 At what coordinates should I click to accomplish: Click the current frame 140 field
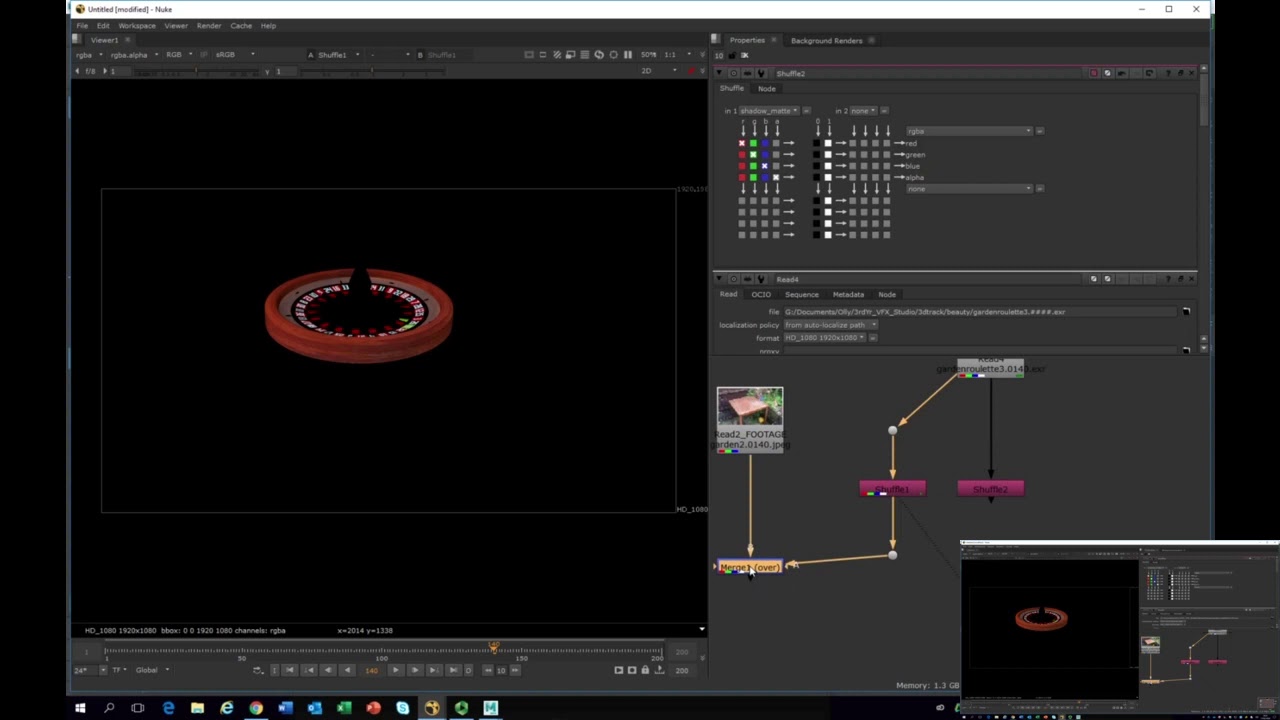pos(372,670)
